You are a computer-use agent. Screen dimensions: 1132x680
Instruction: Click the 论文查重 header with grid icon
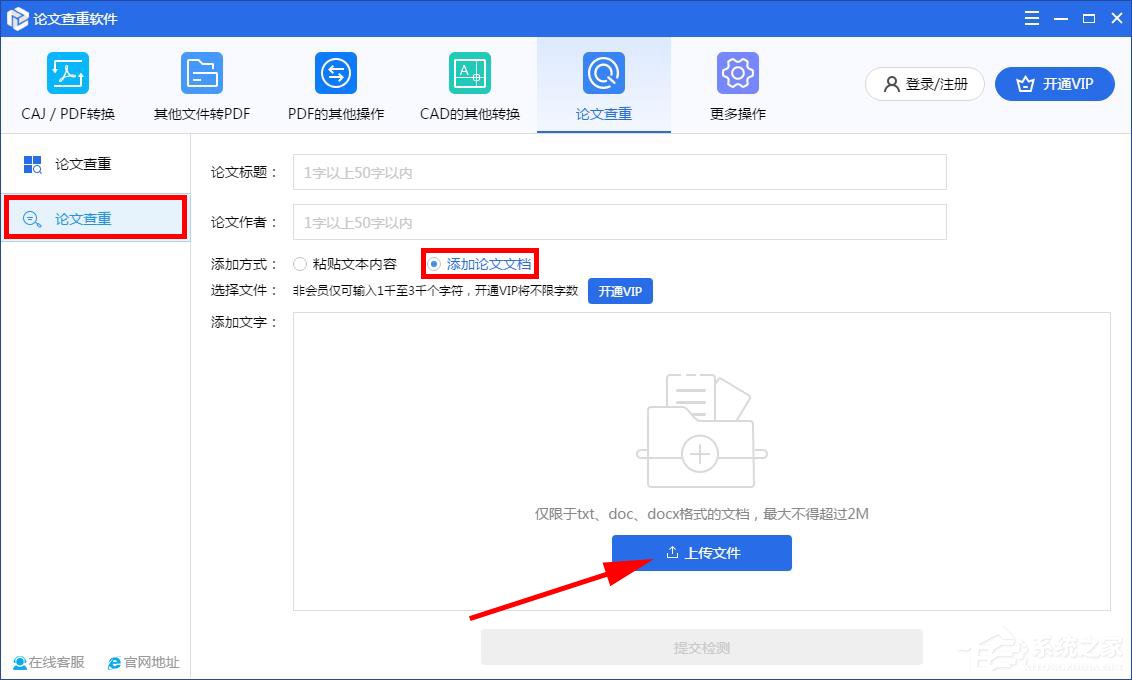coord(67,165)
